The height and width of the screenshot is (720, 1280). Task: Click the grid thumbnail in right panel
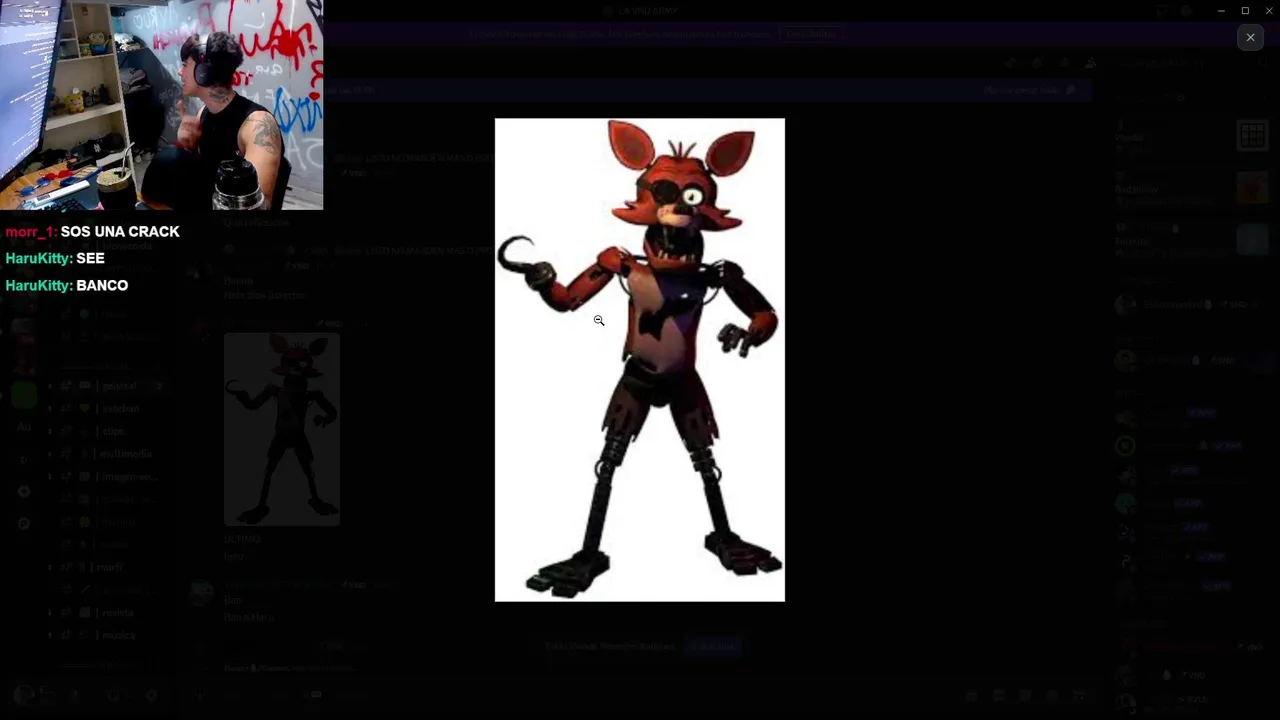point(1252,136)
